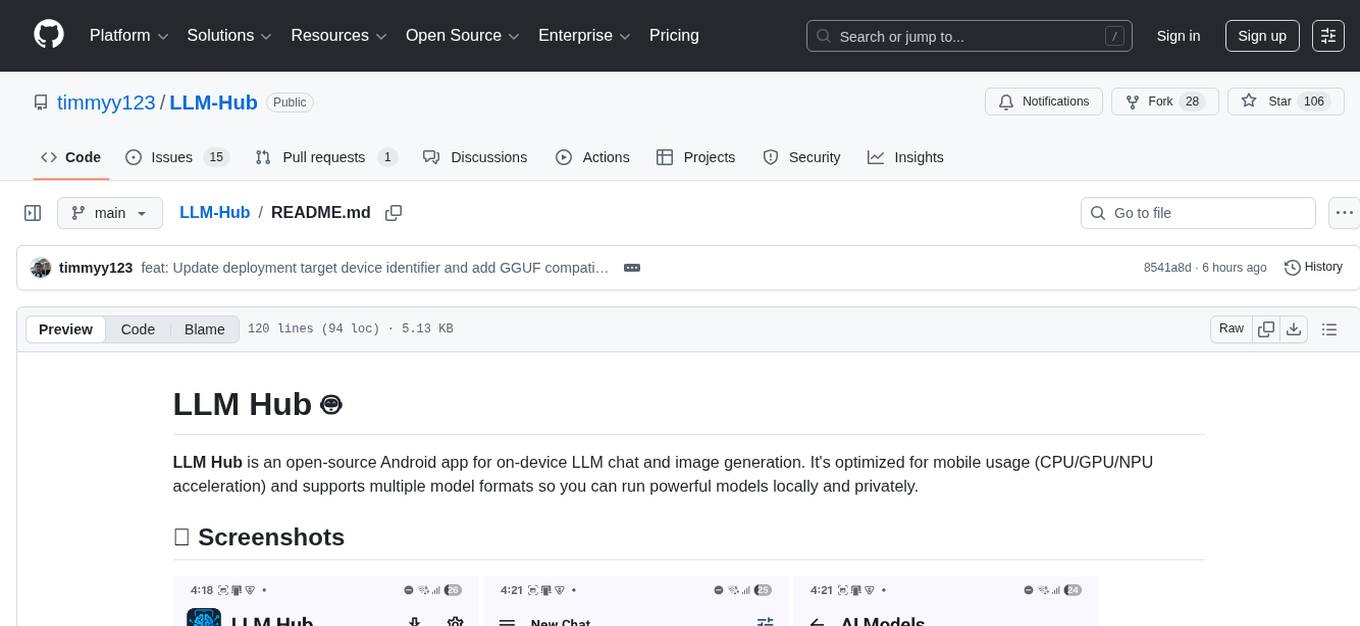Click the Go to file search box
The height and width of the screenshot is (626, 1360).
(x=1197, y=213)
